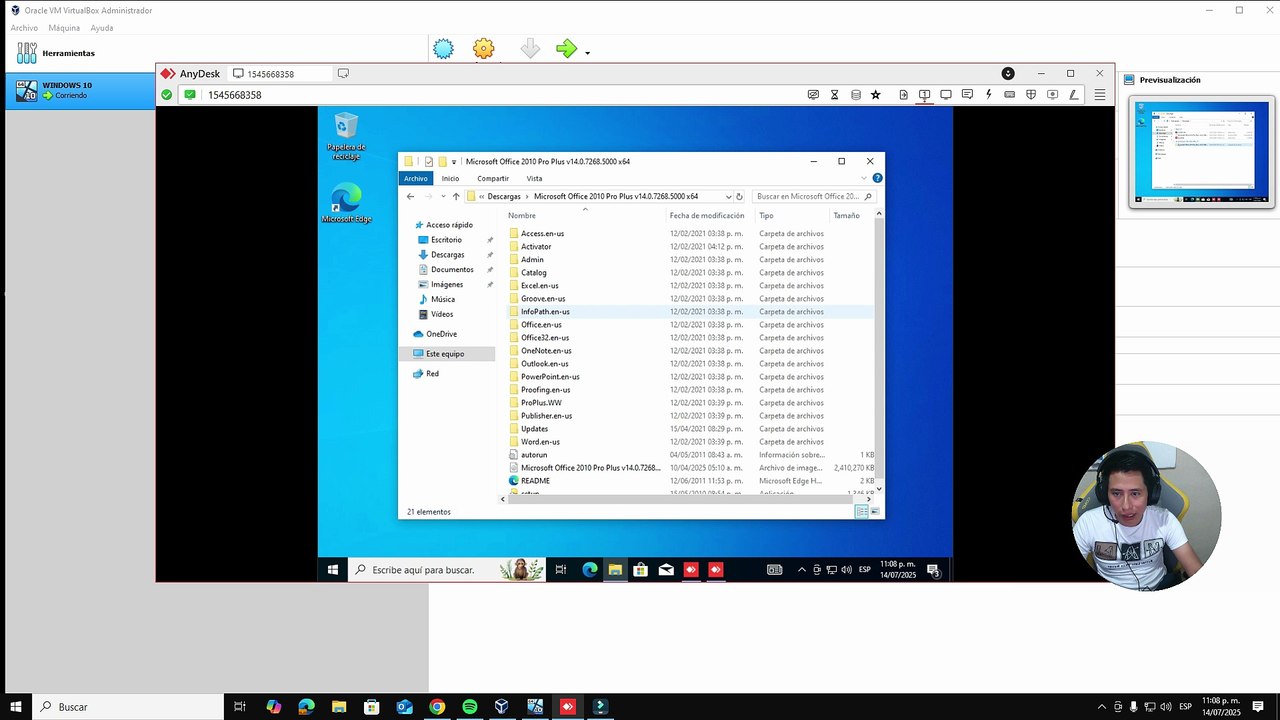Image resolution: width=1280 pixels, height=720 pixels.
Task: Select Documentos in Explorer sidebar
Action: (452, 270)
